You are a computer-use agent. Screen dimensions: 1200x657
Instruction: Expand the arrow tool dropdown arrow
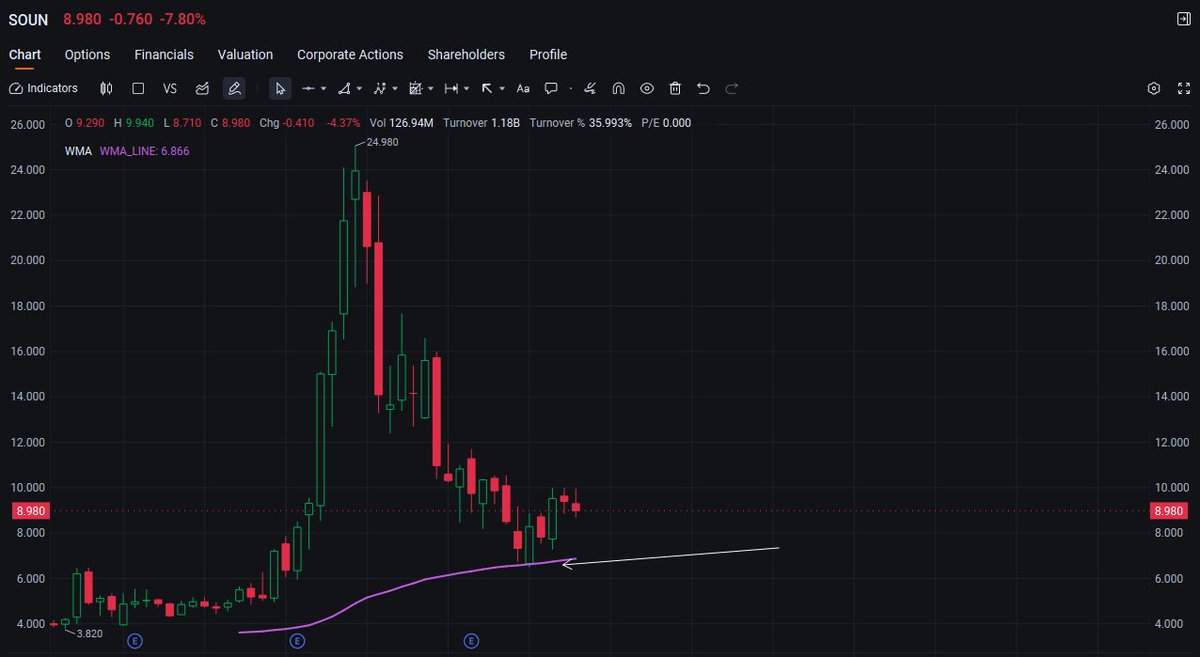point(502,89)
